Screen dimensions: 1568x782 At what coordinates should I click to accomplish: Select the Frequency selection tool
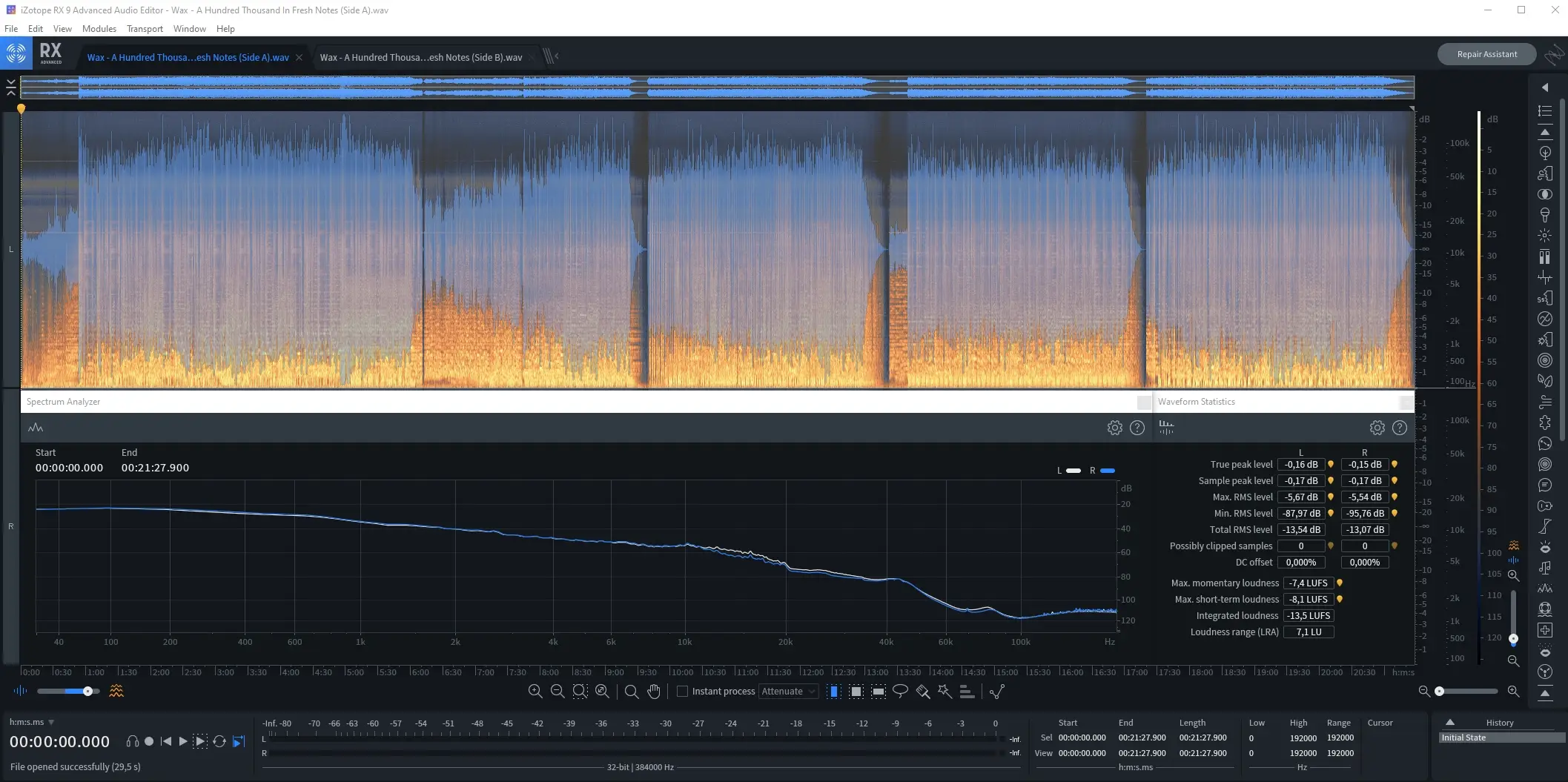tap(878, 691)
